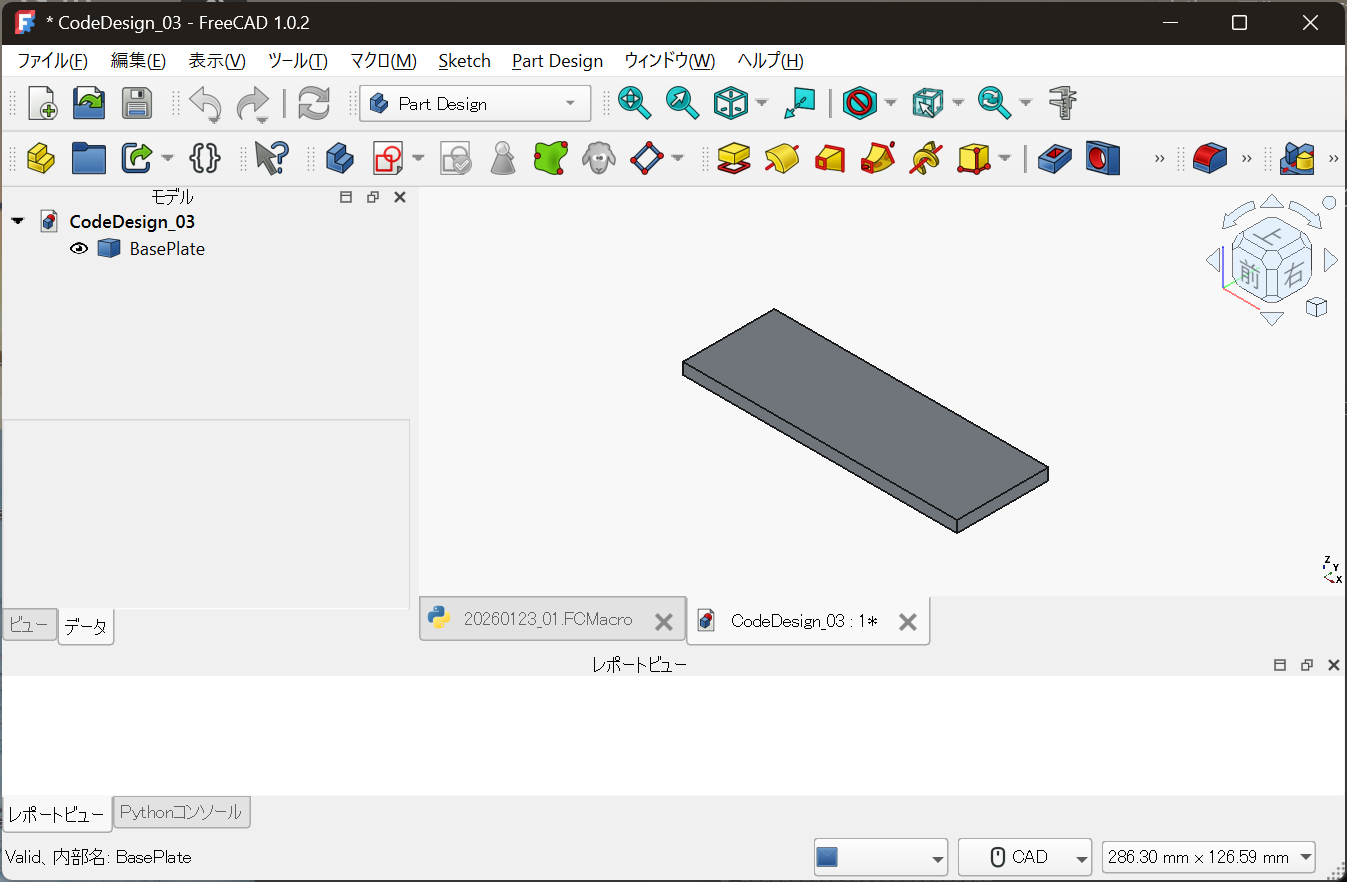This screenshot has height=882, width=1347.
Task: Click the Pocket tool icon
Action: point(1054,158)
